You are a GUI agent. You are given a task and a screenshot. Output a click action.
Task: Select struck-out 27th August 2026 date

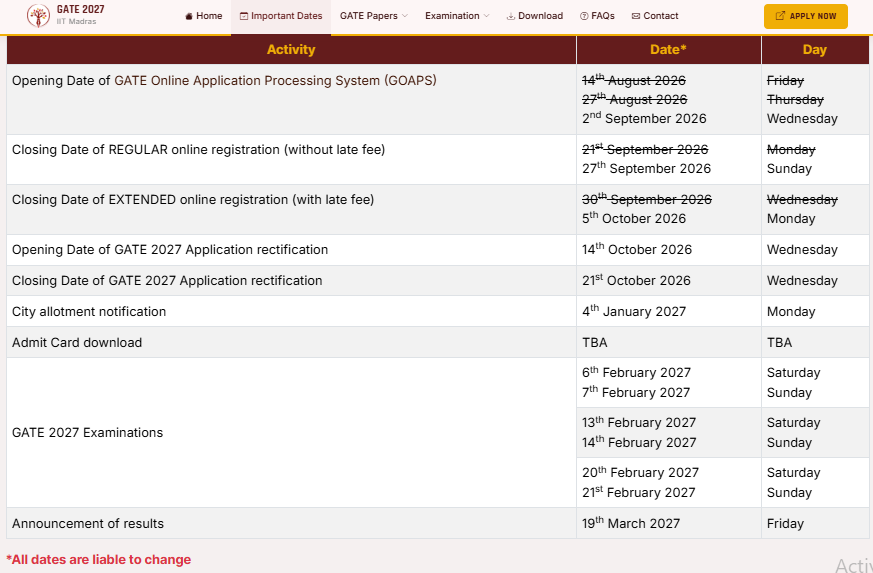pyautogui.click(x=635, y=99)
